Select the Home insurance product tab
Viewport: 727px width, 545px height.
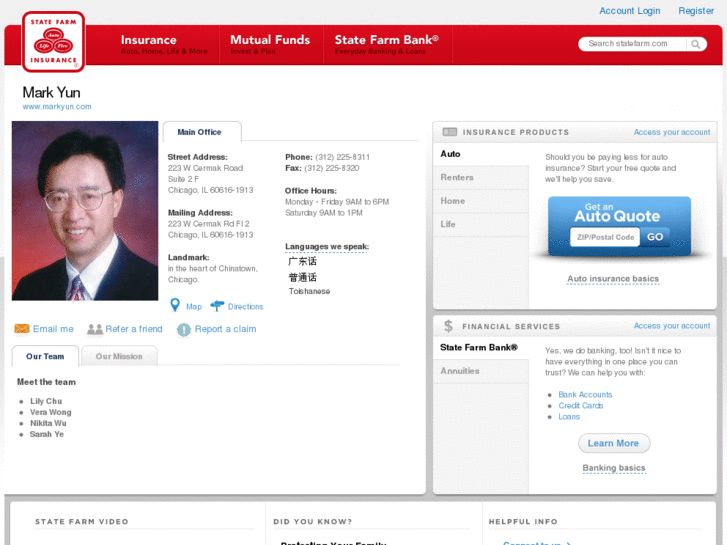click(481, 201)
